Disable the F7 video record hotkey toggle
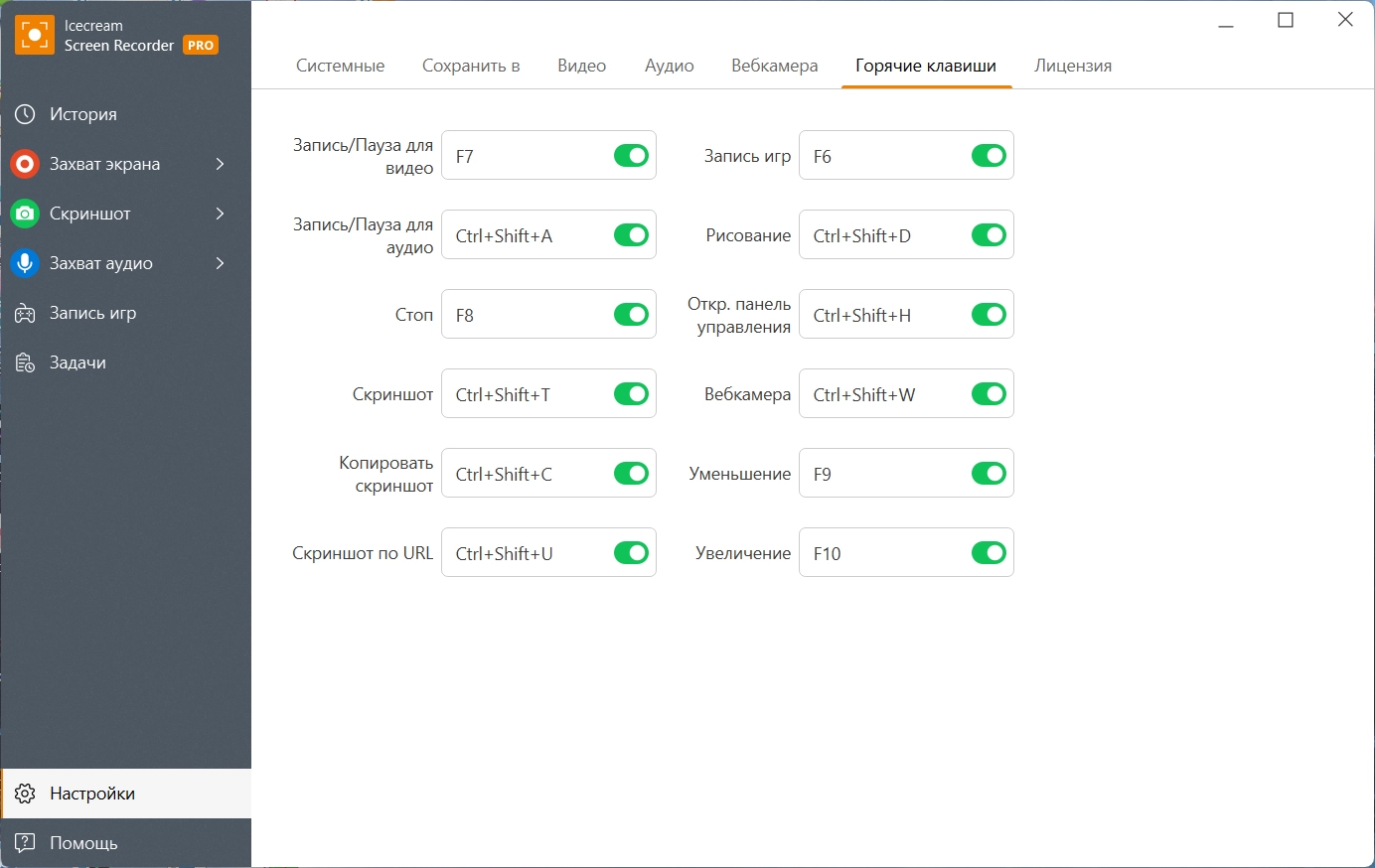 [631, 156]
